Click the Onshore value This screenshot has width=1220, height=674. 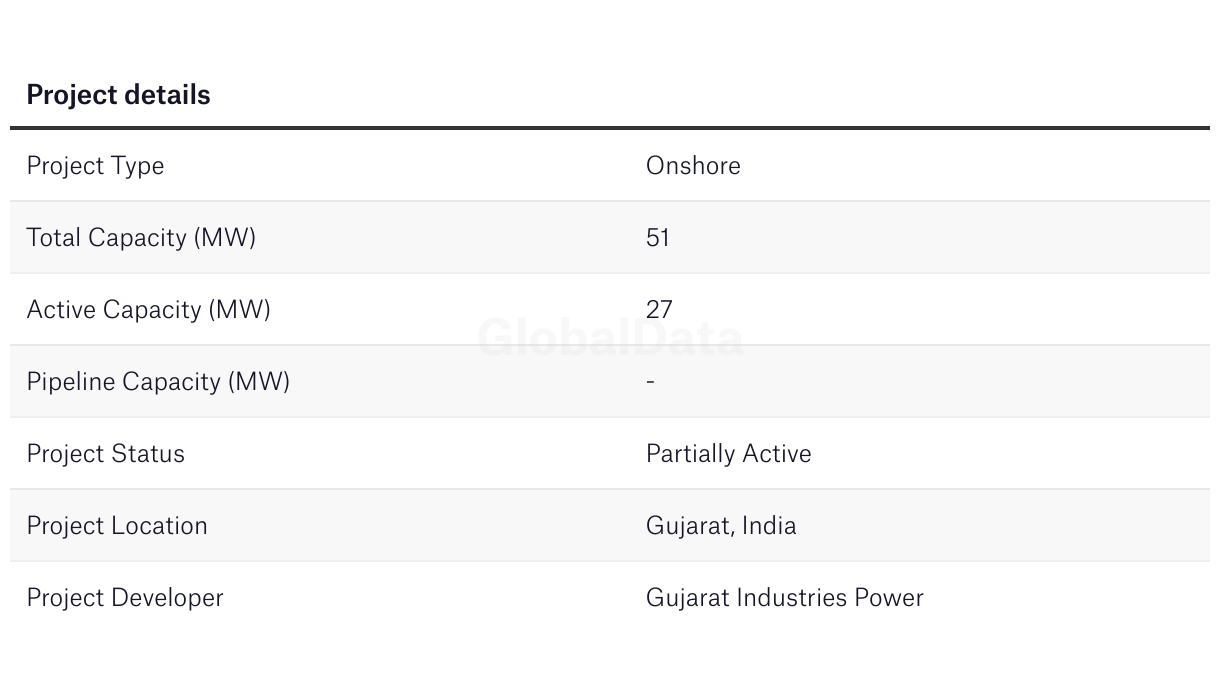[x=693, y=166]
